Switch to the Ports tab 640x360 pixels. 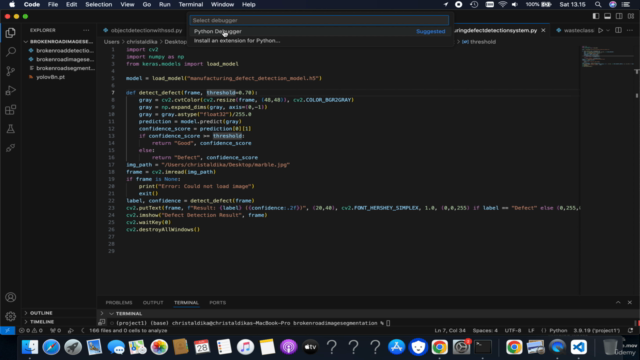coord(218,302)
